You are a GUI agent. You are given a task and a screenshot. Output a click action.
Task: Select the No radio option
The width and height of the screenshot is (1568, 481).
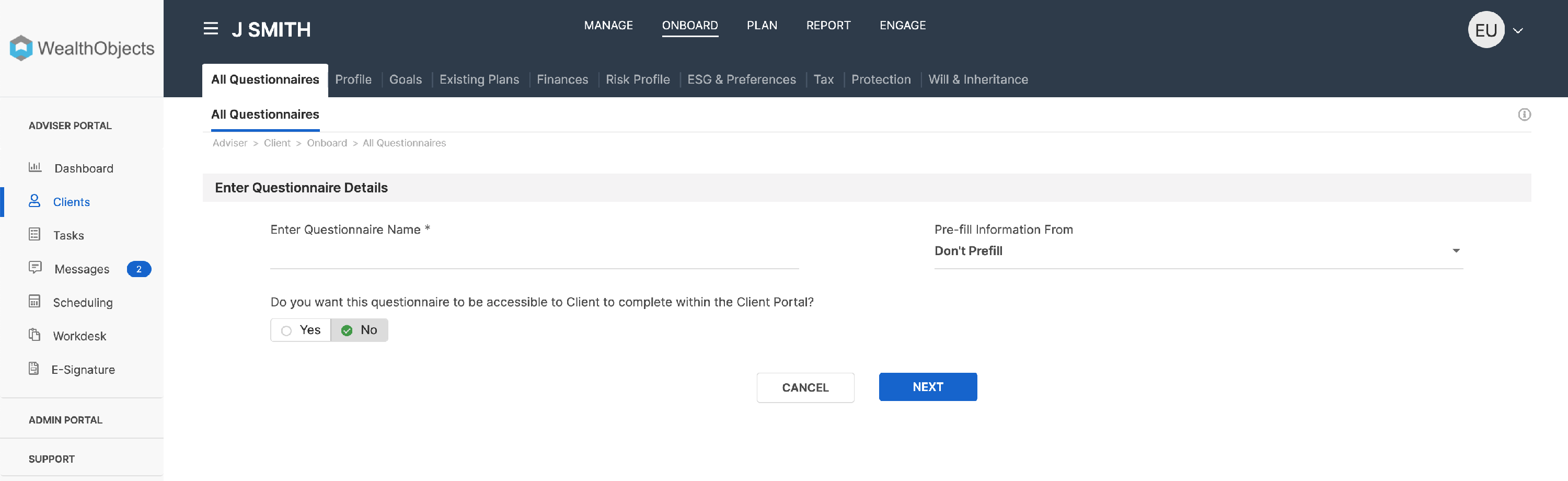pos(359,330)
